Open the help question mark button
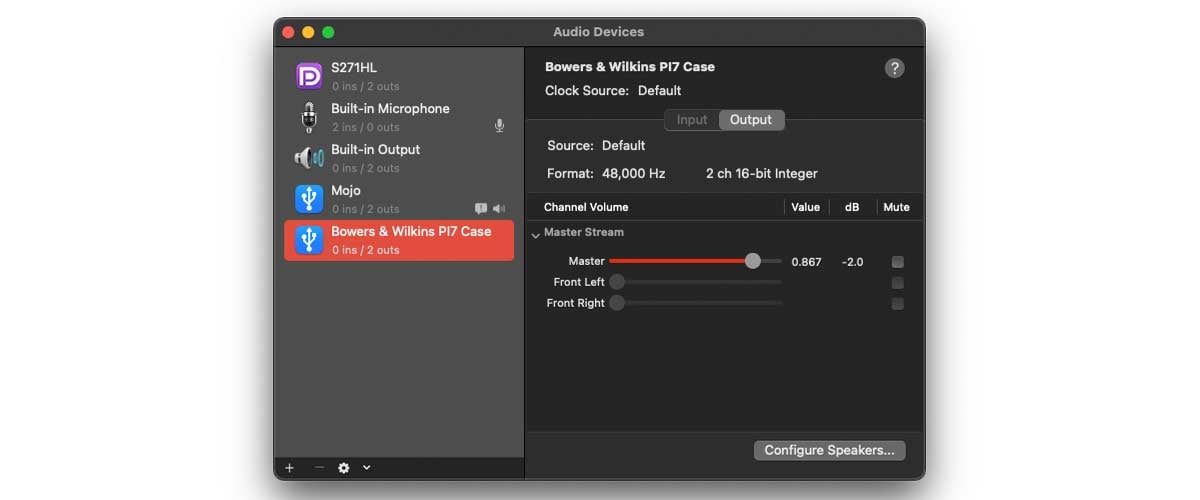This screenshot has width=1200, height=500. point(895,68)
